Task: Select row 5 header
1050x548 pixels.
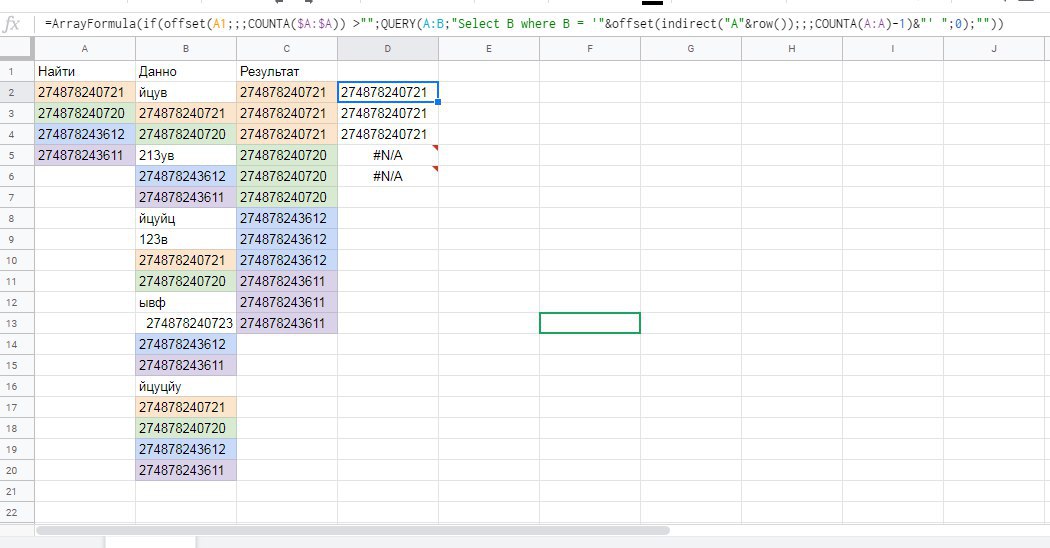Action: tap(17, 155)
